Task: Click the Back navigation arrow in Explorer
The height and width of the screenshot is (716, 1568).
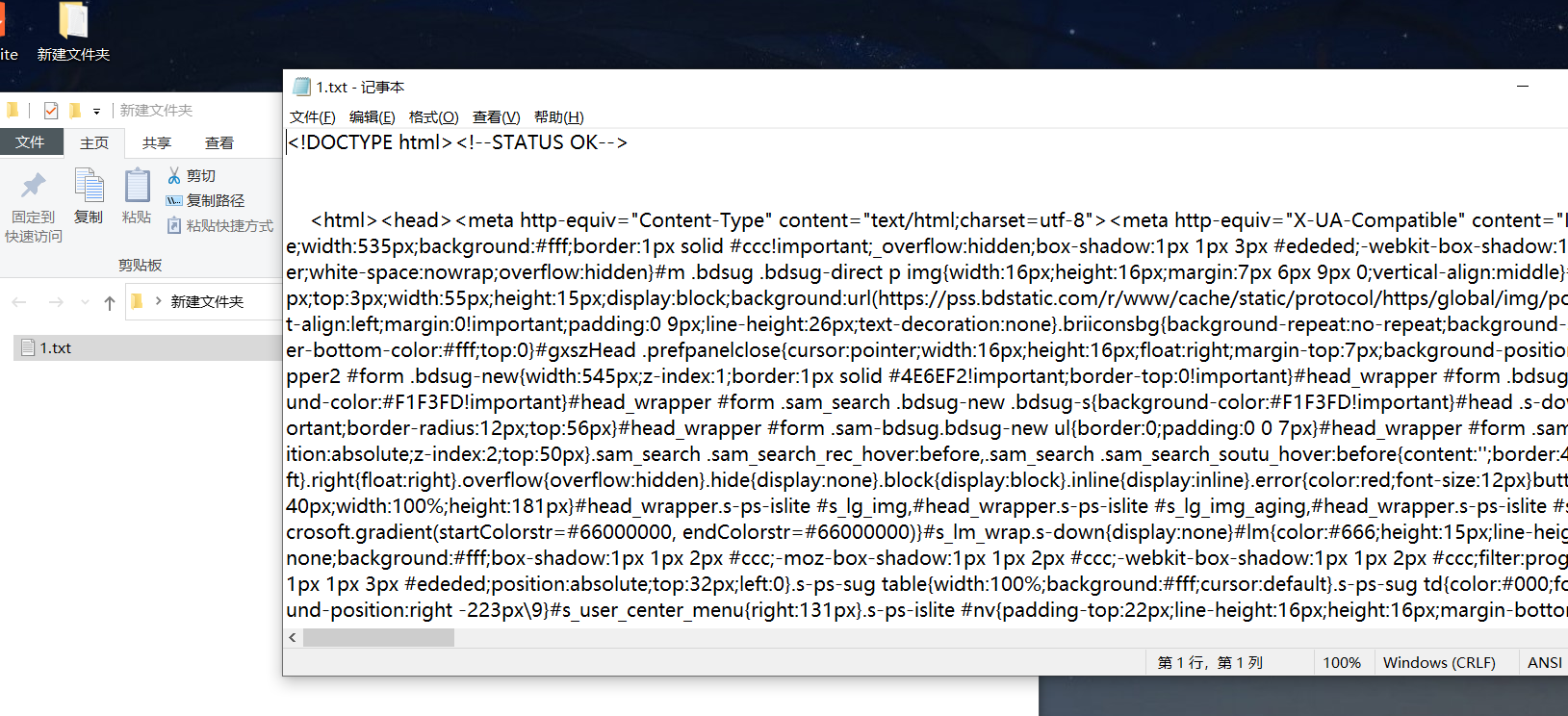Action: 19,302
